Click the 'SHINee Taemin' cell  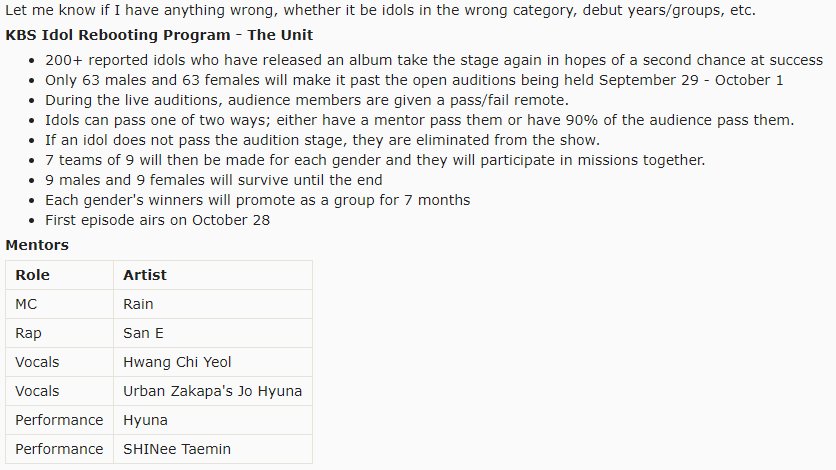[x=177, y=449]
